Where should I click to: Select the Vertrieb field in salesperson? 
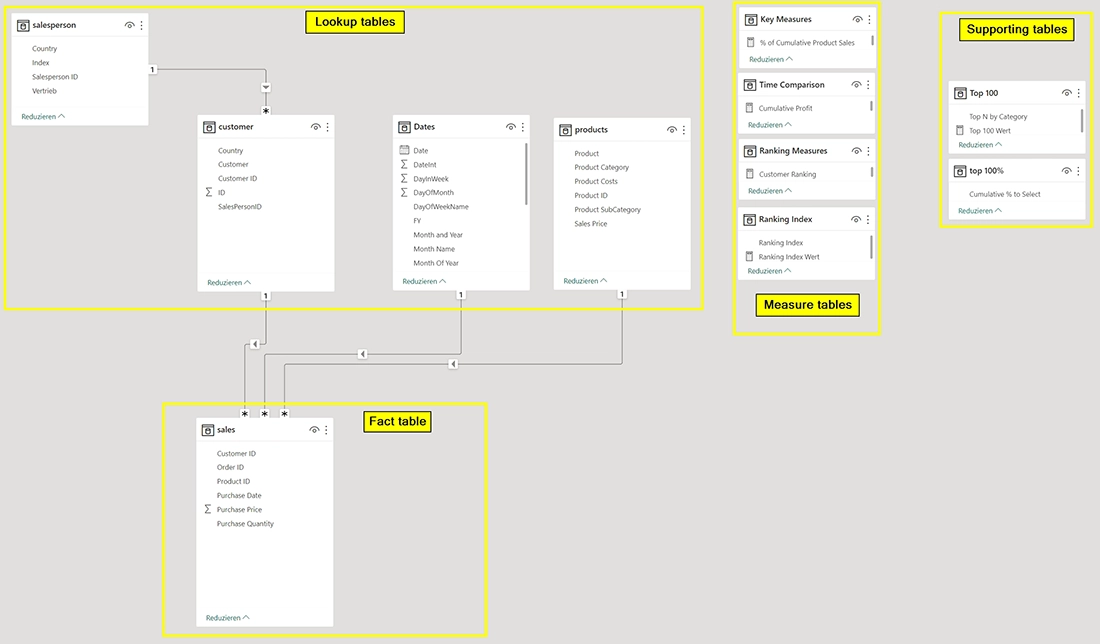click(44, 91)
